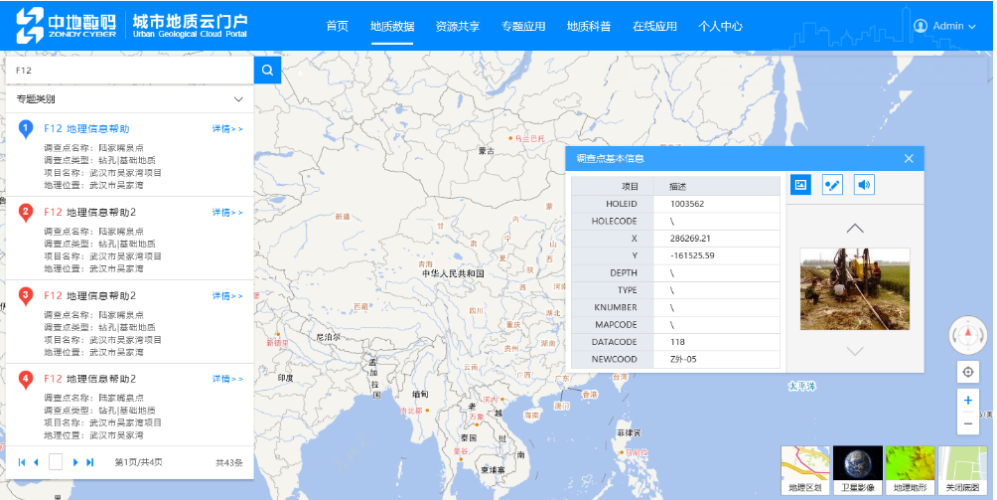Show next photo with down chevron
Viewport: 997px width, 500px height.
(855, 351)
